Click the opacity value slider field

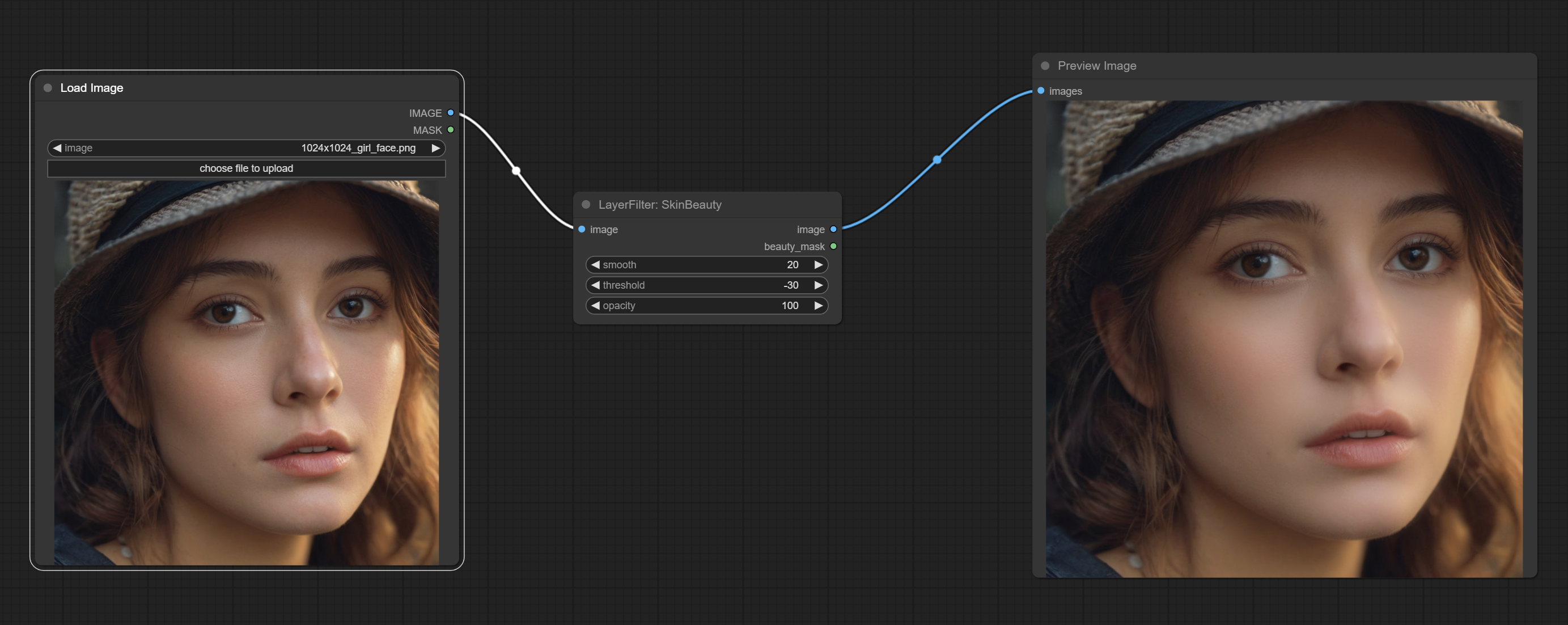coord(706,305)
